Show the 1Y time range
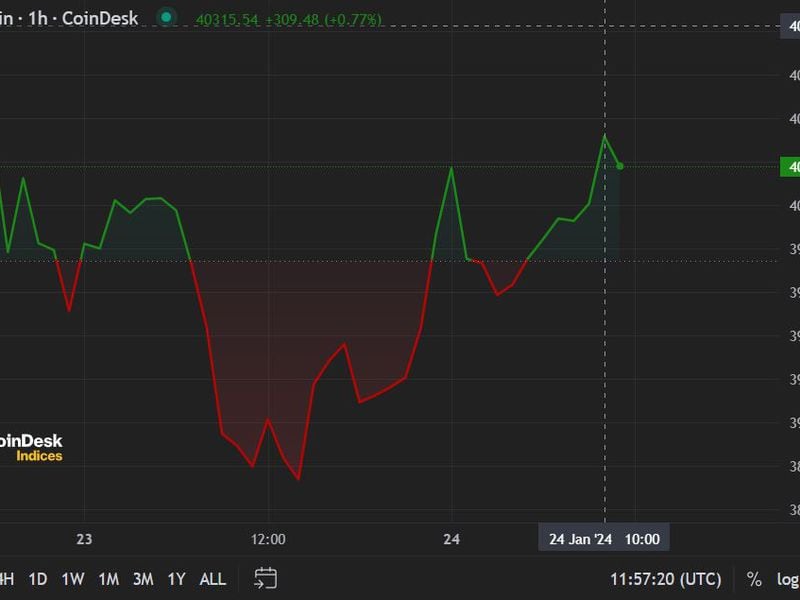Screen dimensions: 800x600 click(176, 579)
